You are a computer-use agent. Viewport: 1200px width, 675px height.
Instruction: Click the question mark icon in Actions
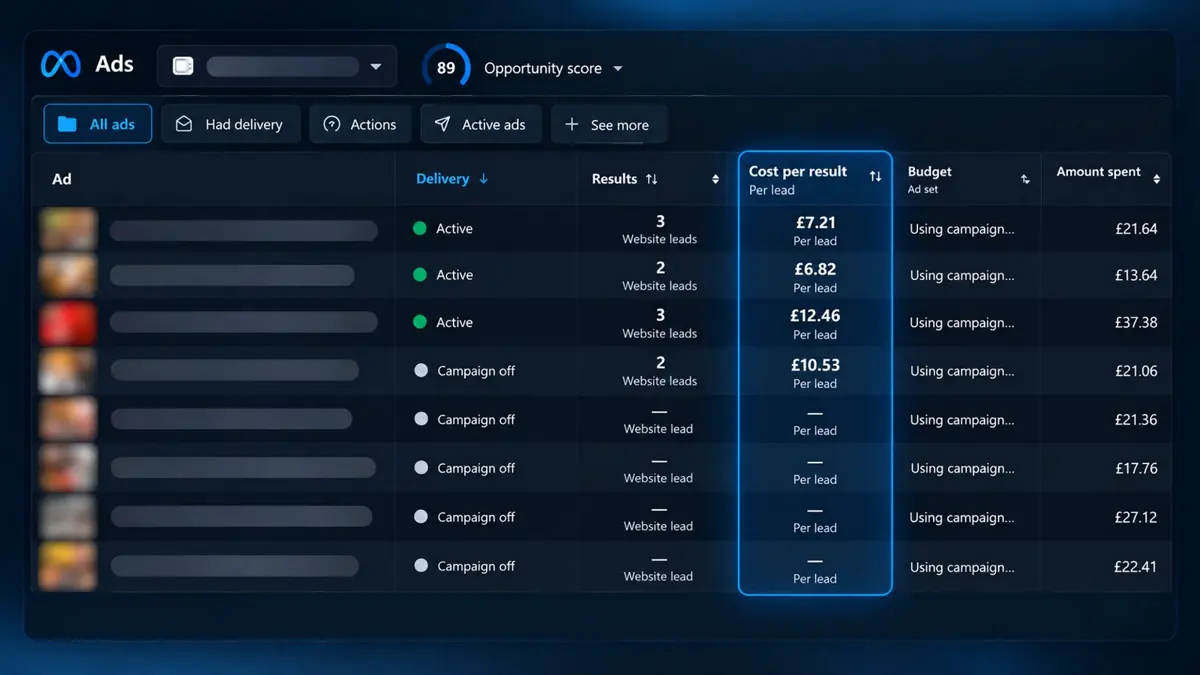click(332, 124)
